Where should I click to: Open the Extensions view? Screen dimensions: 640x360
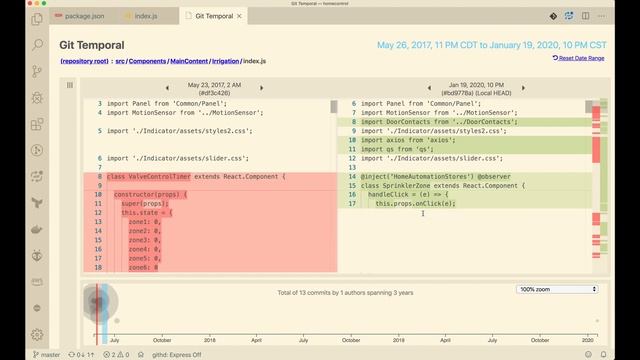[x=37, y=124]
